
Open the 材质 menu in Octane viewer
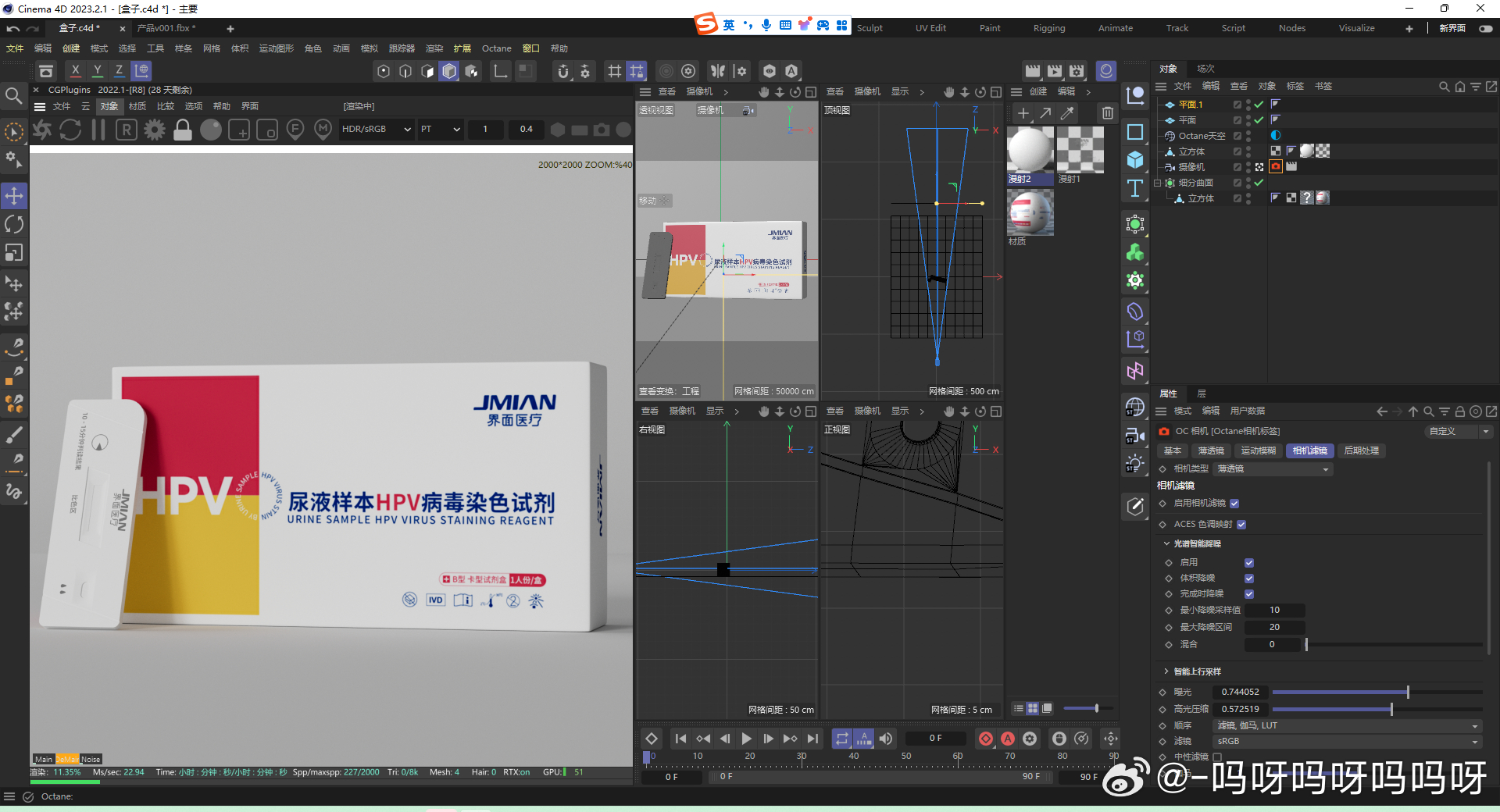[x=137, y=106]
